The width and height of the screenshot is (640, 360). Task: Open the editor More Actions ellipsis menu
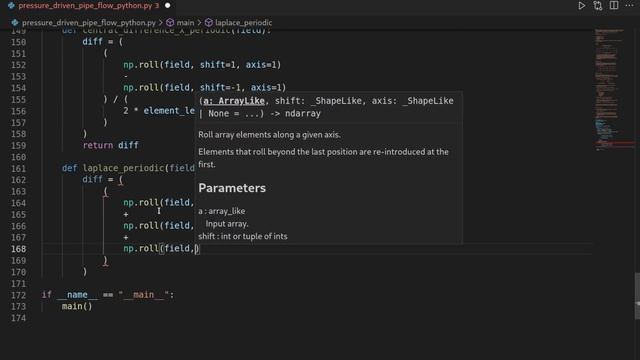pyautogui.click(x=629, y=5)
